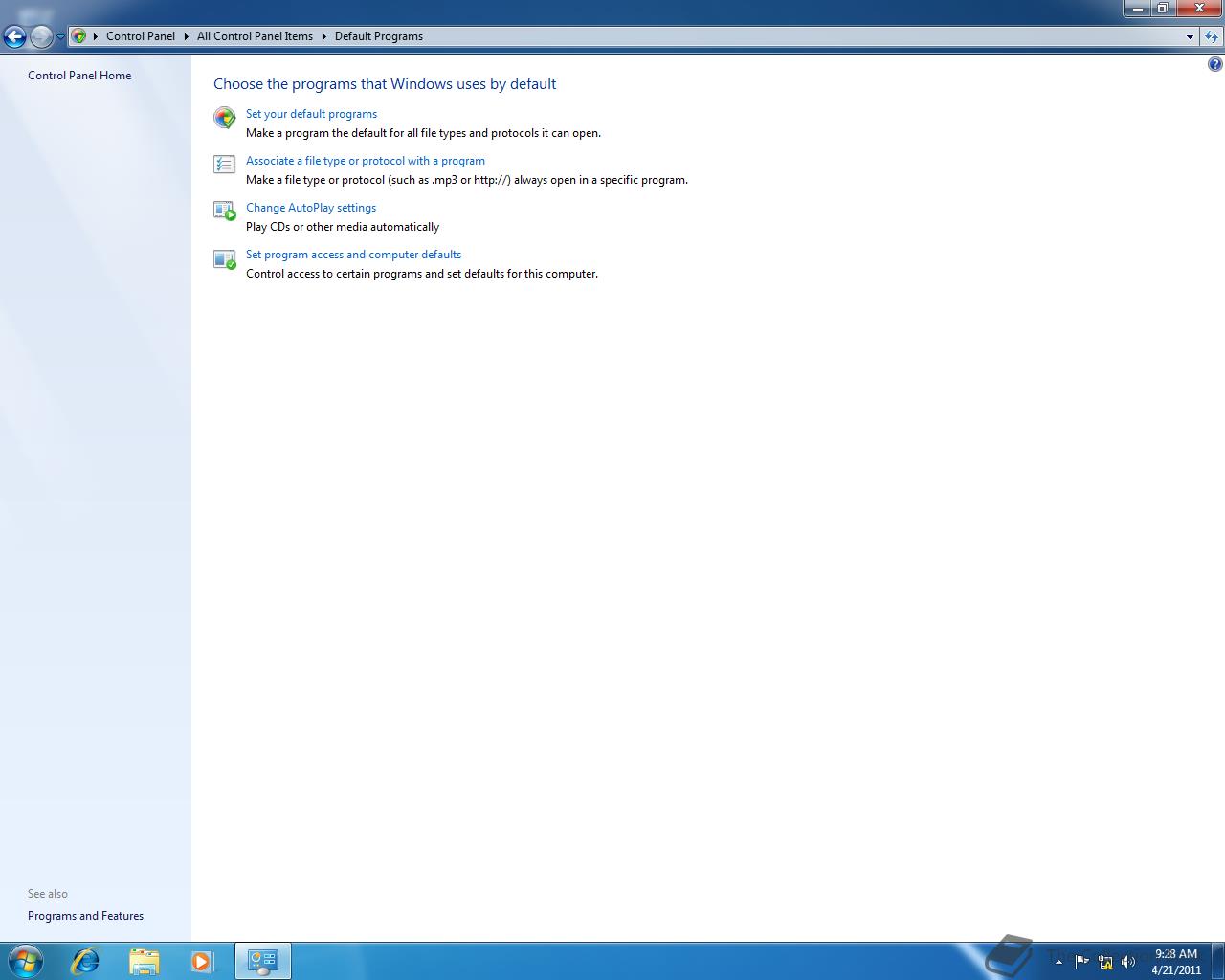
Task: Launch Windows Media Player from taskbar
Action: (x=202, y=961)
